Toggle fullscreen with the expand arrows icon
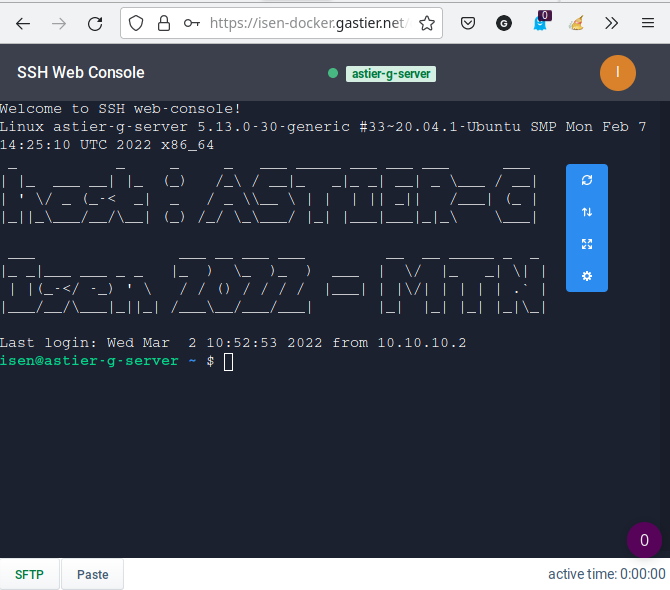The image size is (670, 590). point(587,244)
